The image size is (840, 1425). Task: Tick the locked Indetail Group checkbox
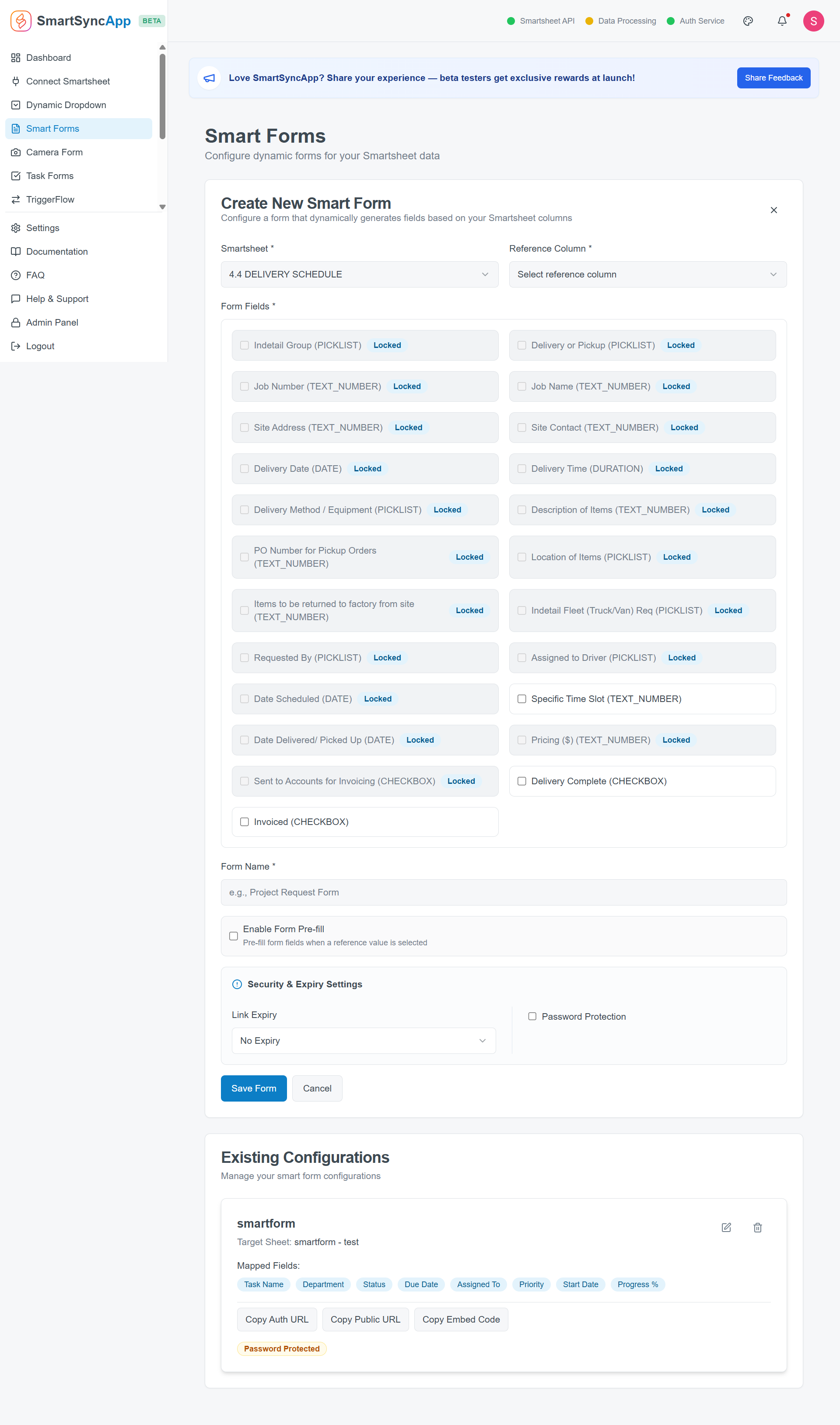(245, 345)
